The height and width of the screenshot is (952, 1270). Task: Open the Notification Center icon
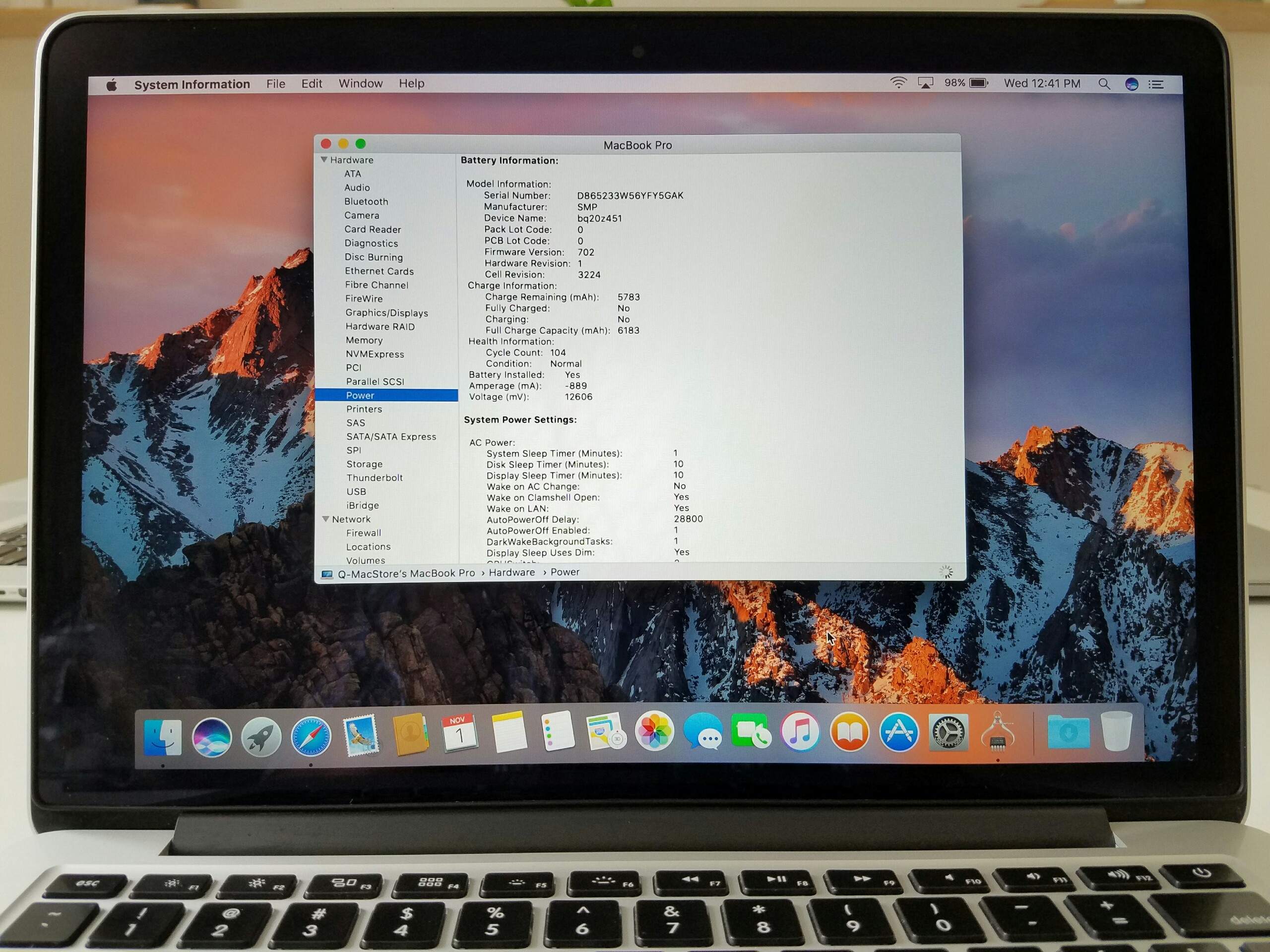click(1156, 84)
